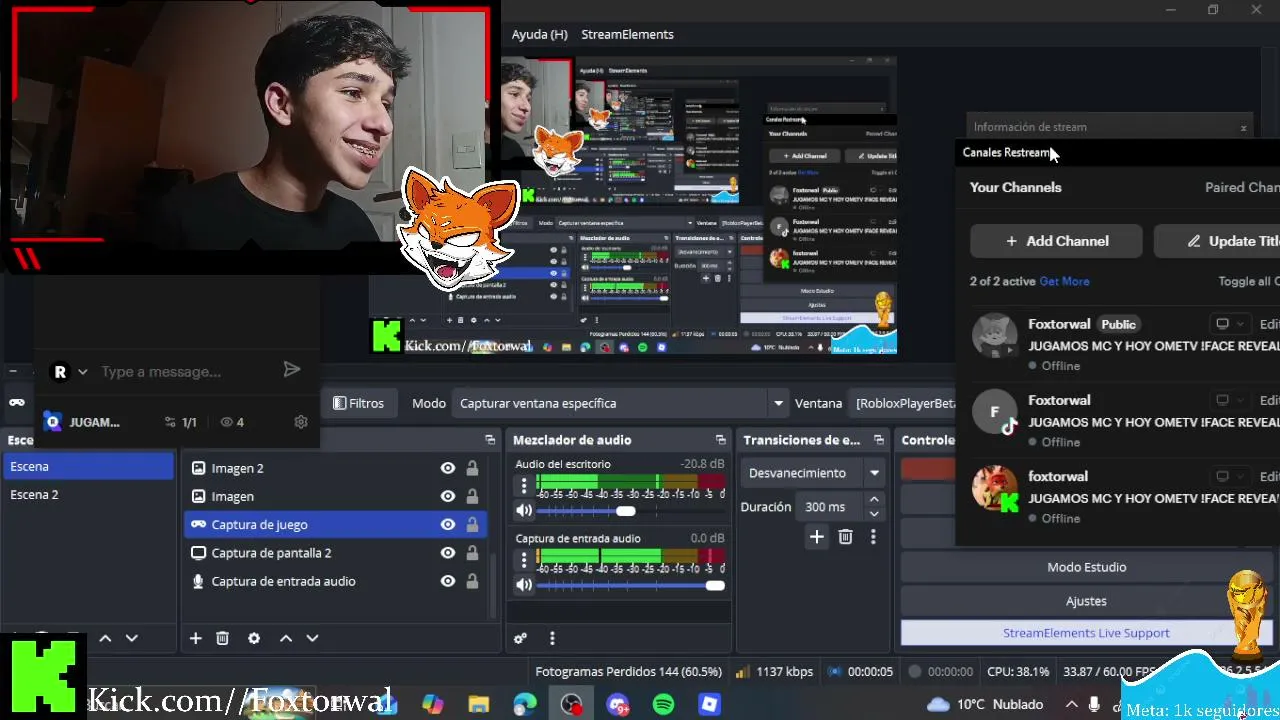
Task: Open transition properties three-dot menu
Action: point(873,537)
